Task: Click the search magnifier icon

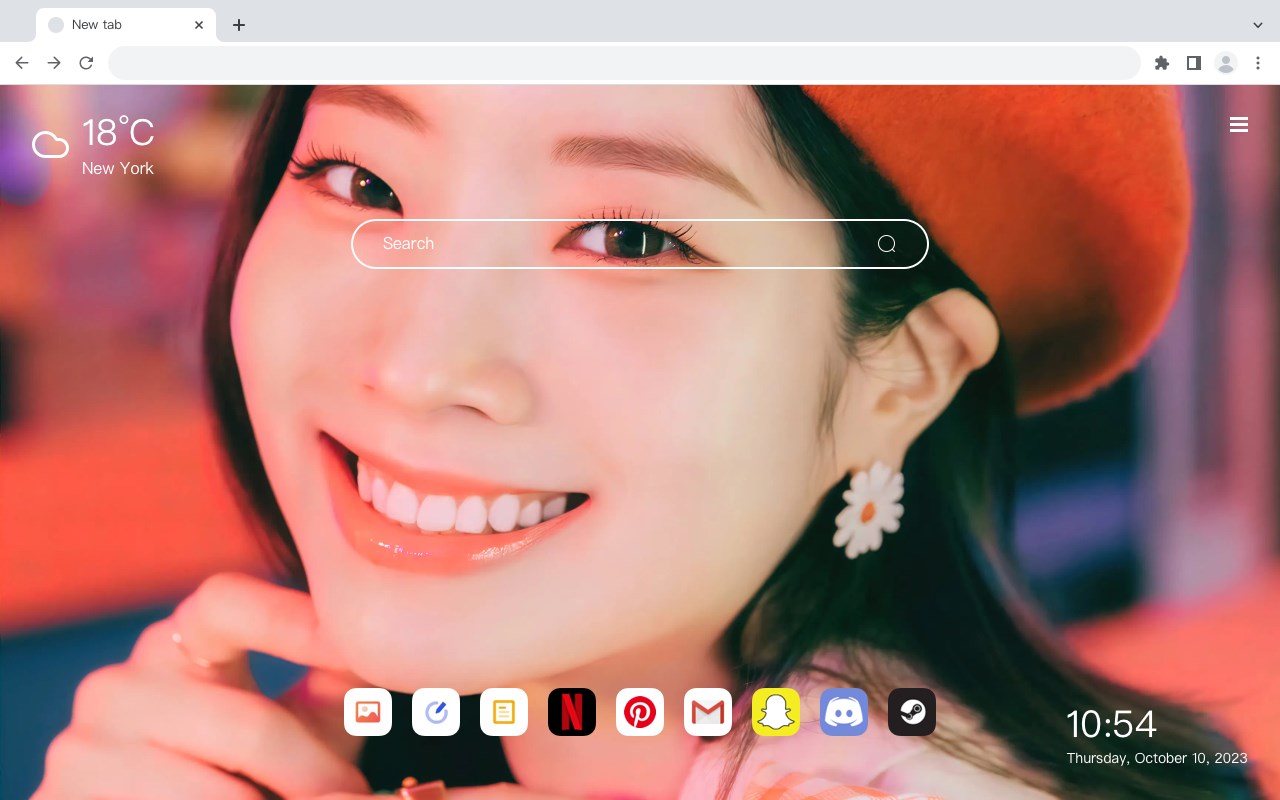Action: point(887,244)
